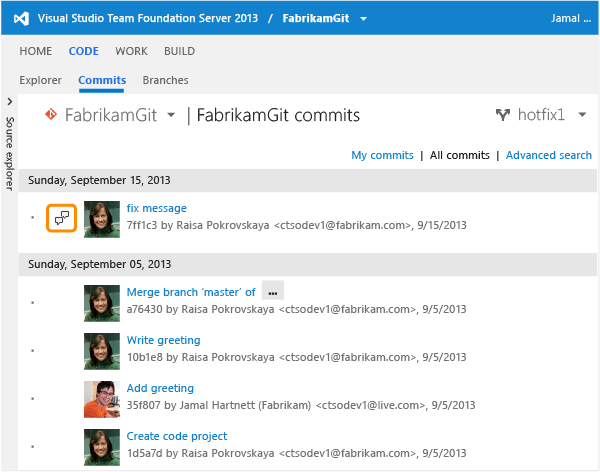Select the Commits tab
The height and width of the screenshot is (472, 600).
pyautogui.click(x=102, y=80)
